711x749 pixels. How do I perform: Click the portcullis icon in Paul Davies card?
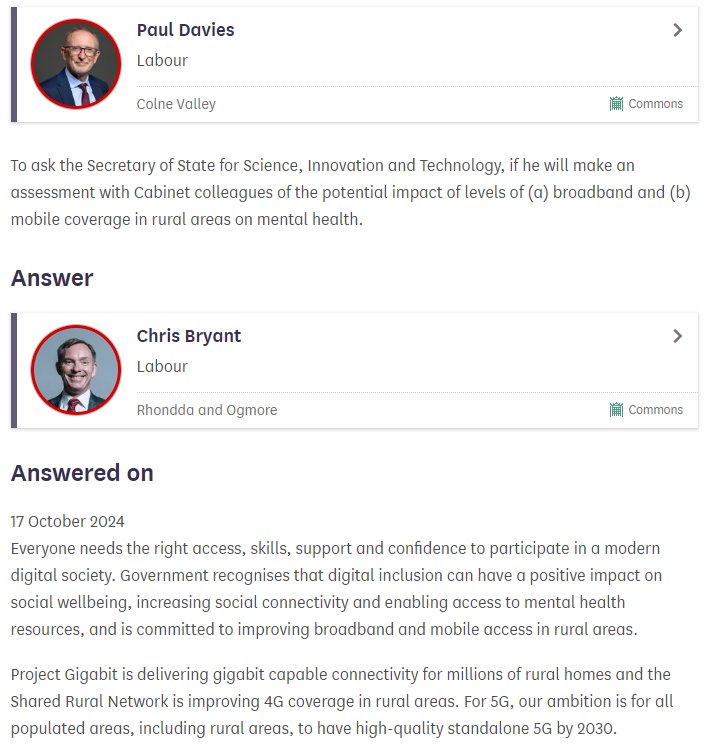(617, 104)
